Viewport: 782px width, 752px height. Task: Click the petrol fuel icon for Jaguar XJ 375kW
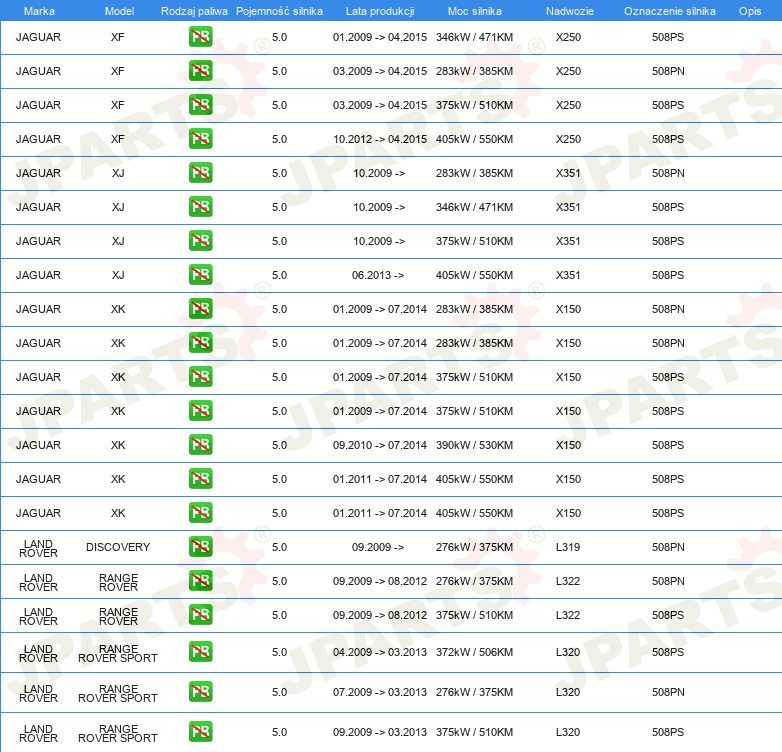200,240
